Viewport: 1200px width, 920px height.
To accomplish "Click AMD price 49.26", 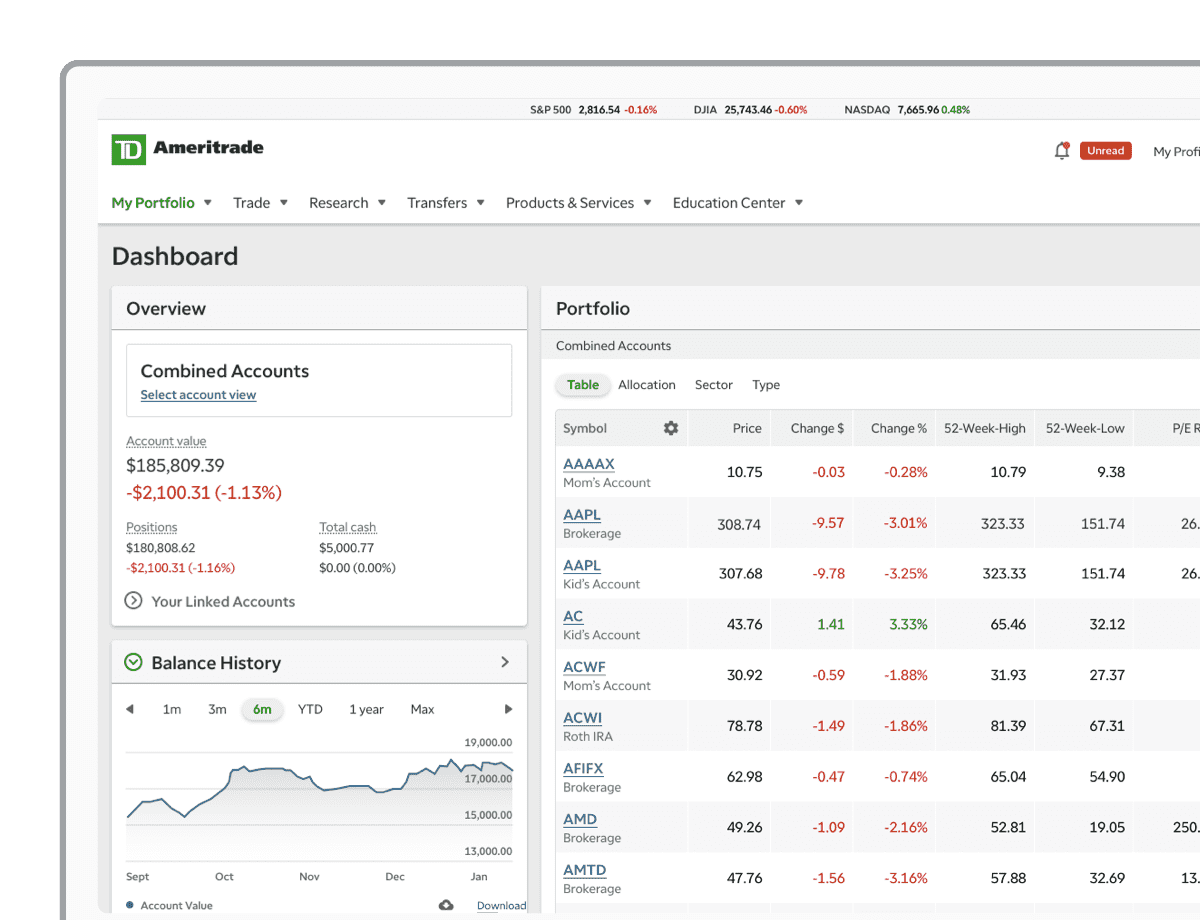I will pyautogui.click(x=745, y=827).
